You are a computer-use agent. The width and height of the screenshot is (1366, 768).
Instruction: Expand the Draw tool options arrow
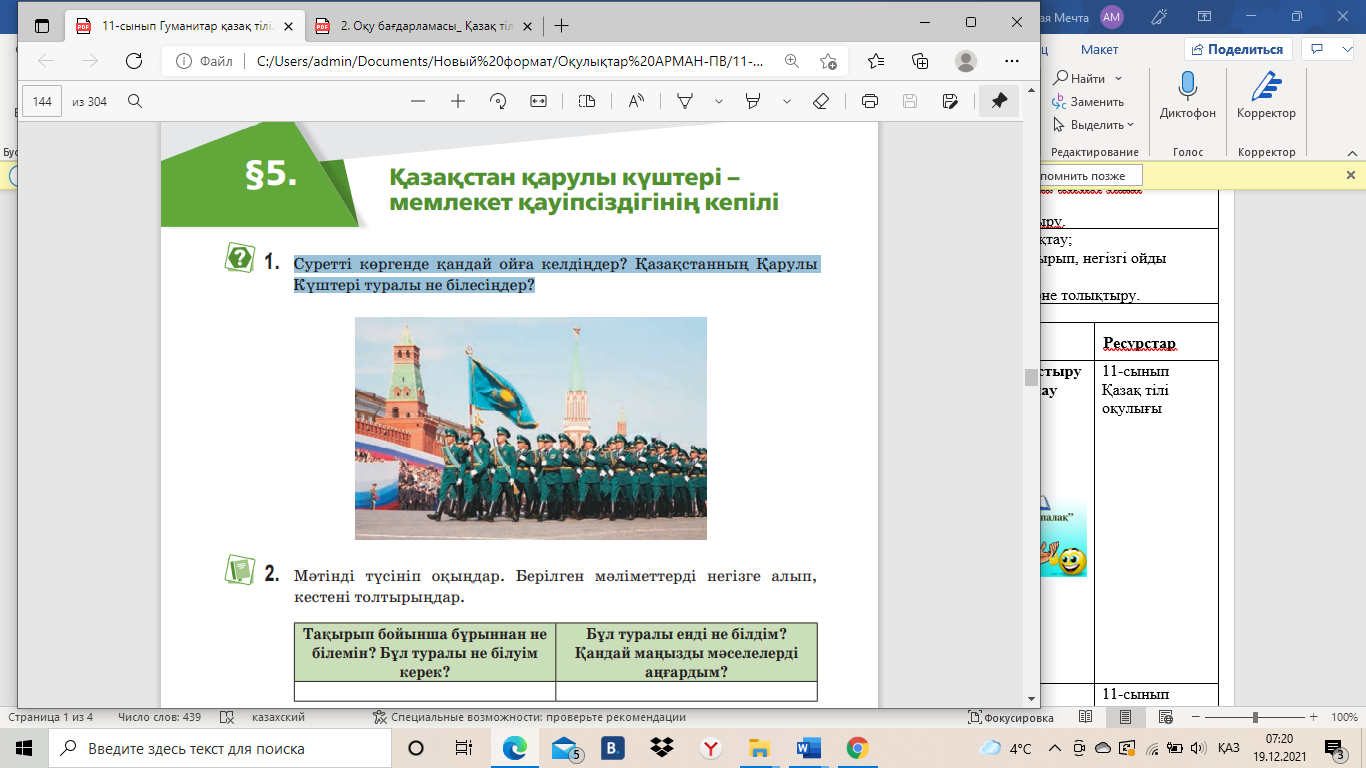pyautogui.click(x=718, y=101)
